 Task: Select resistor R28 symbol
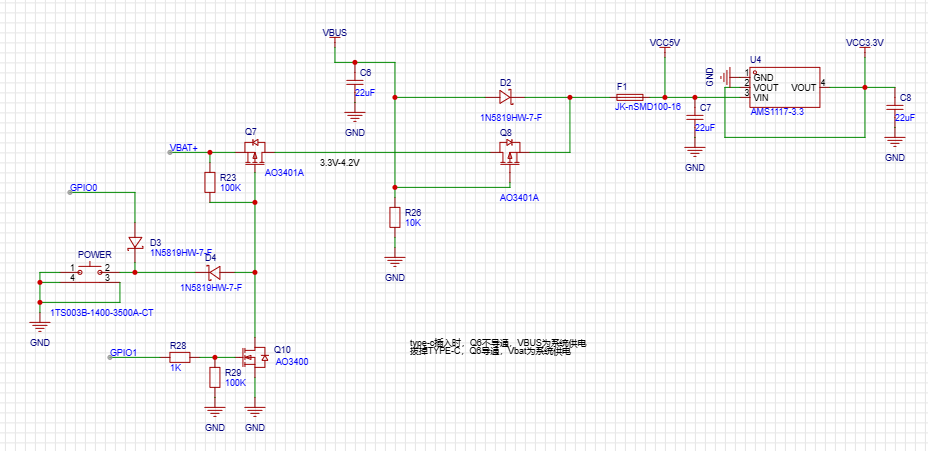pyautogui.click(x=180, y=357)
